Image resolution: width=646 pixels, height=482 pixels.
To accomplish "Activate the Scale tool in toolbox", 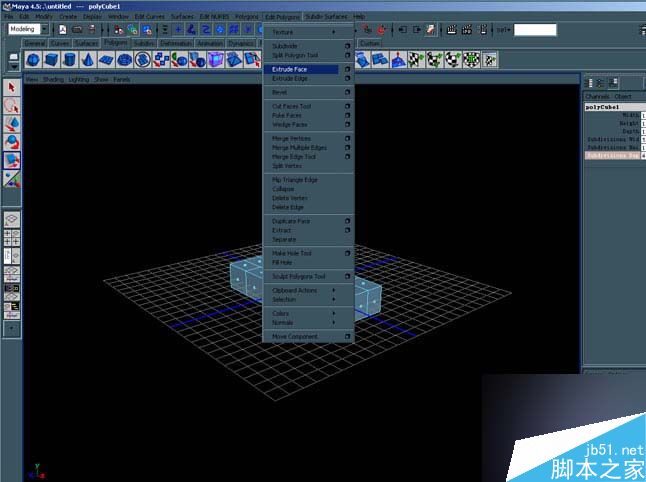I will (12, 160).
